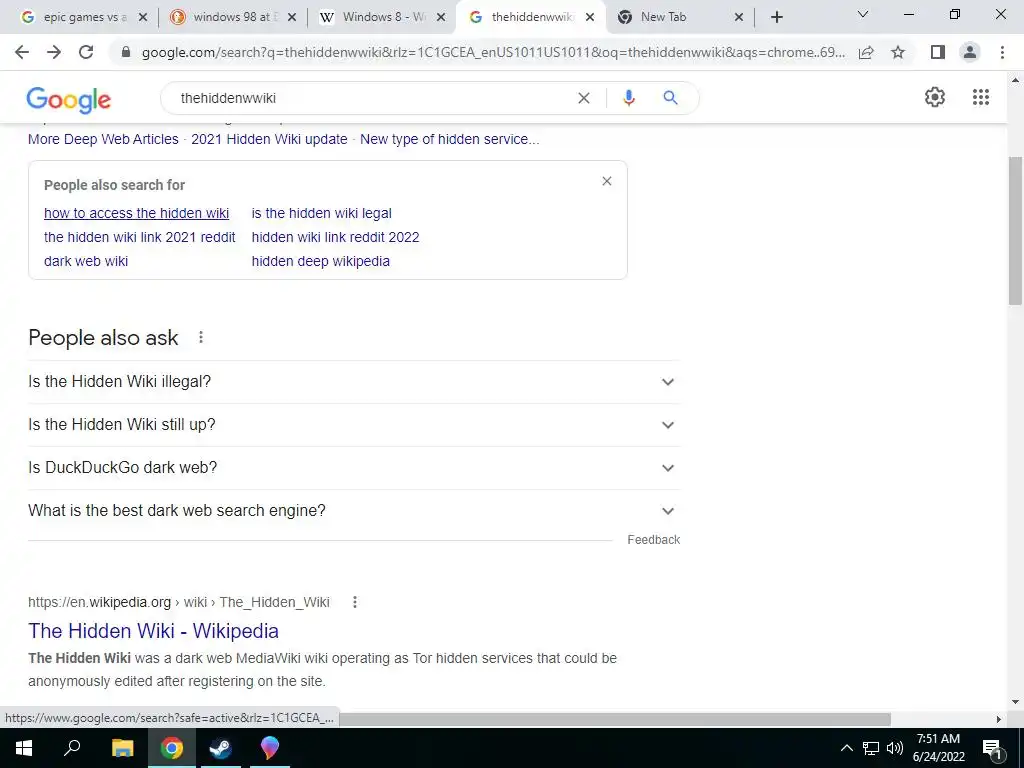Open 'the hidden wiki link 2021 reddit'
1024x768 pixels.
[140, 237]
